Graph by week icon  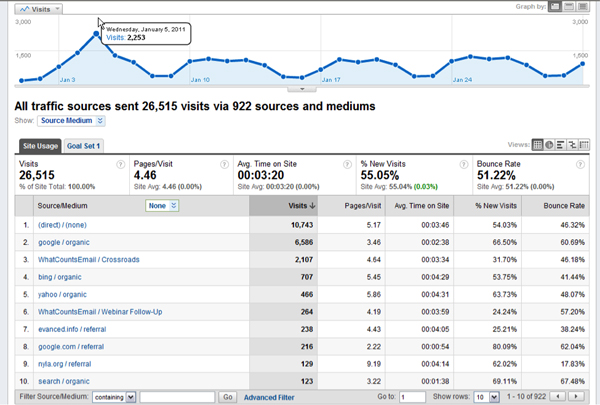[569, 7]
